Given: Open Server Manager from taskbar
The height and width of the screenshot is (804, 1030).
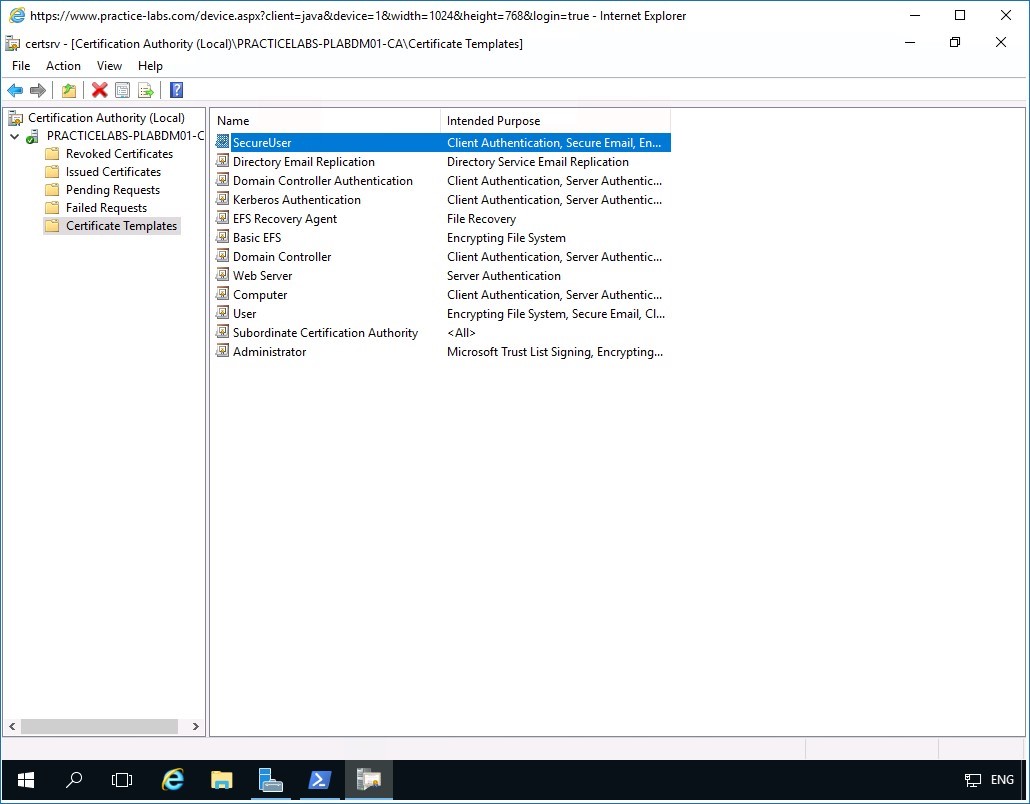Looking at the screenshot, I should (x=271, y=780).
